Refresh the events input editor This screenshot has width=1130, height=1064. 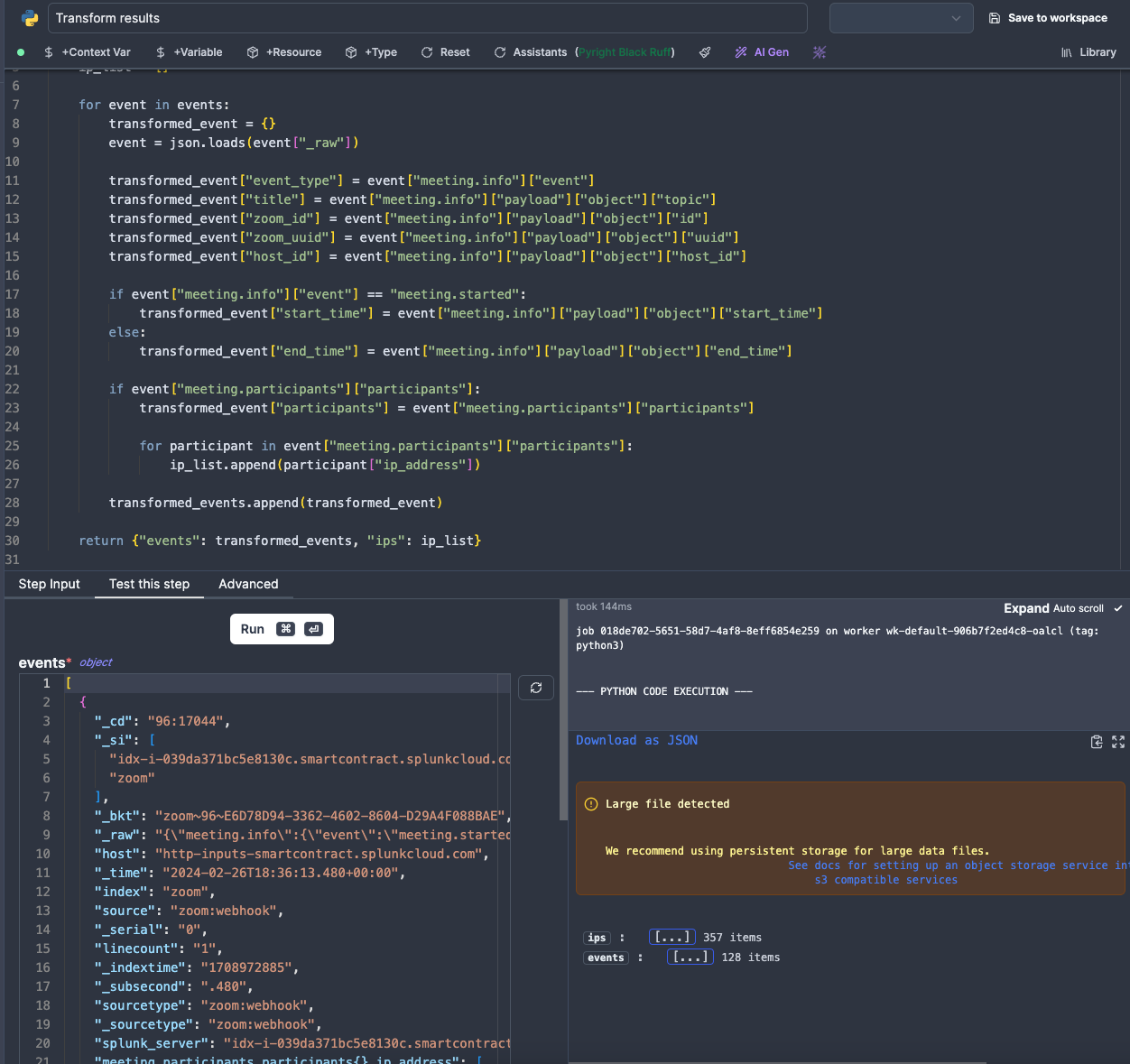(x=536, y=687)
